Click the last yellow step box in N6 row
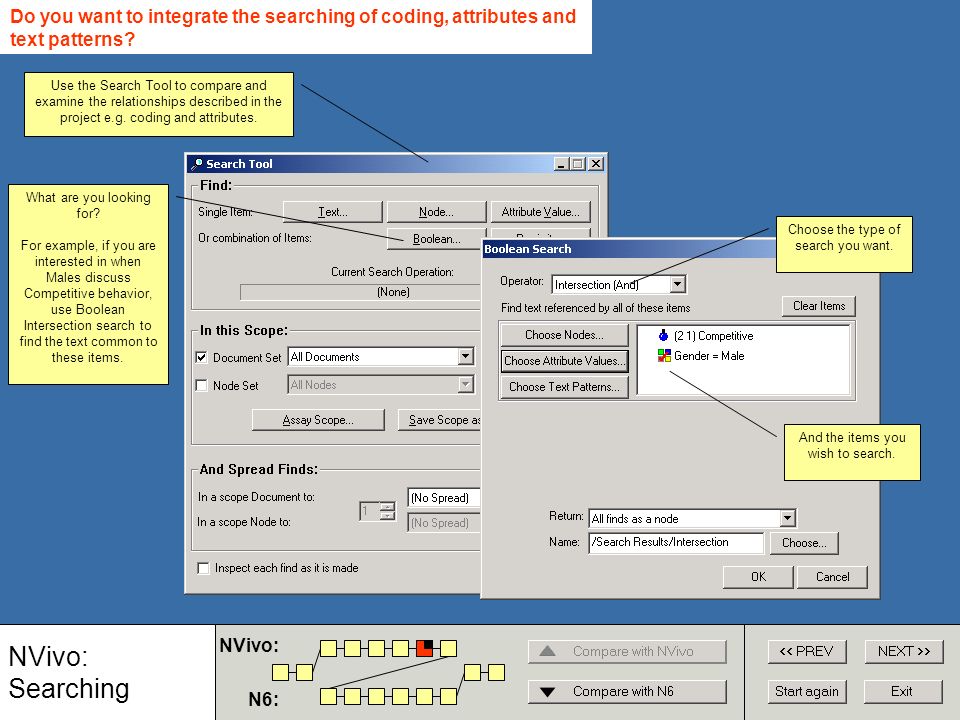960x720 pixels. click(x=448, y=696)
